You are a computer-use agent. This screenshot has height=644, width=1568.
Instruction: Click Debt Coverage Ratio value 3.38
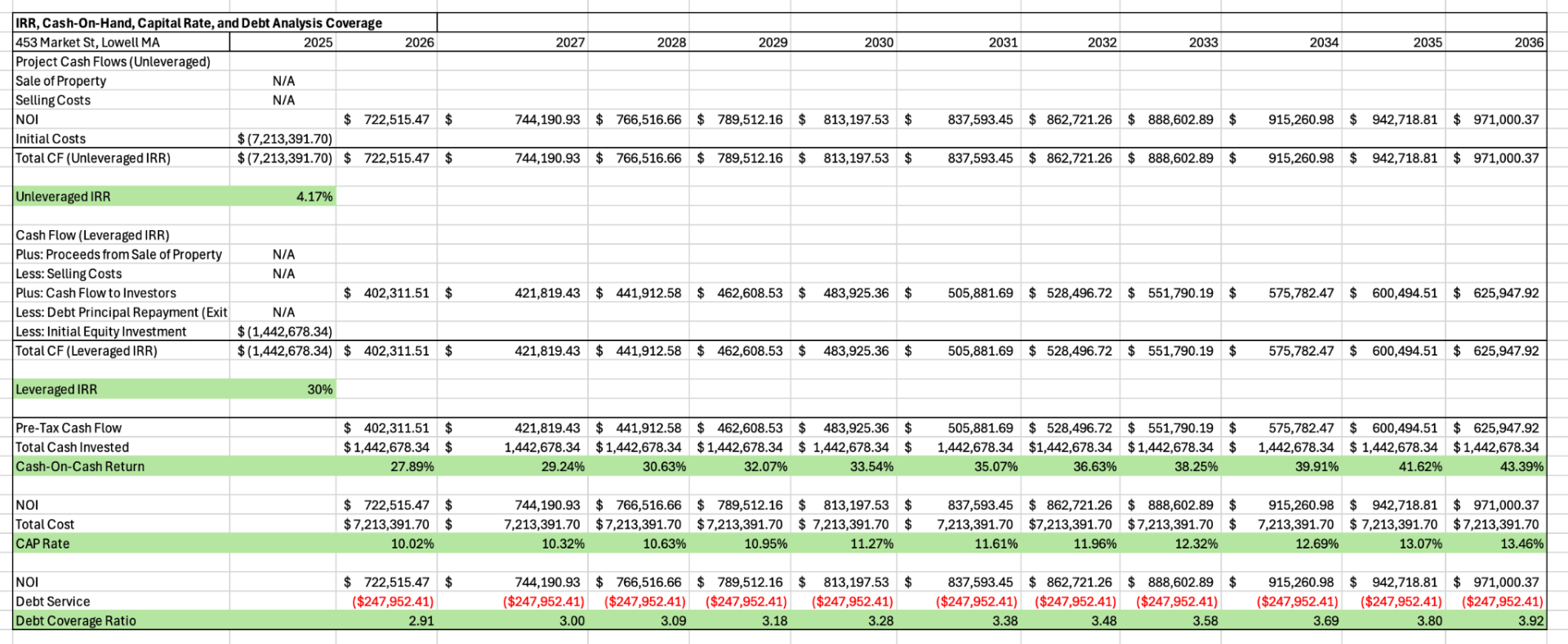click(x=960, y=621)
